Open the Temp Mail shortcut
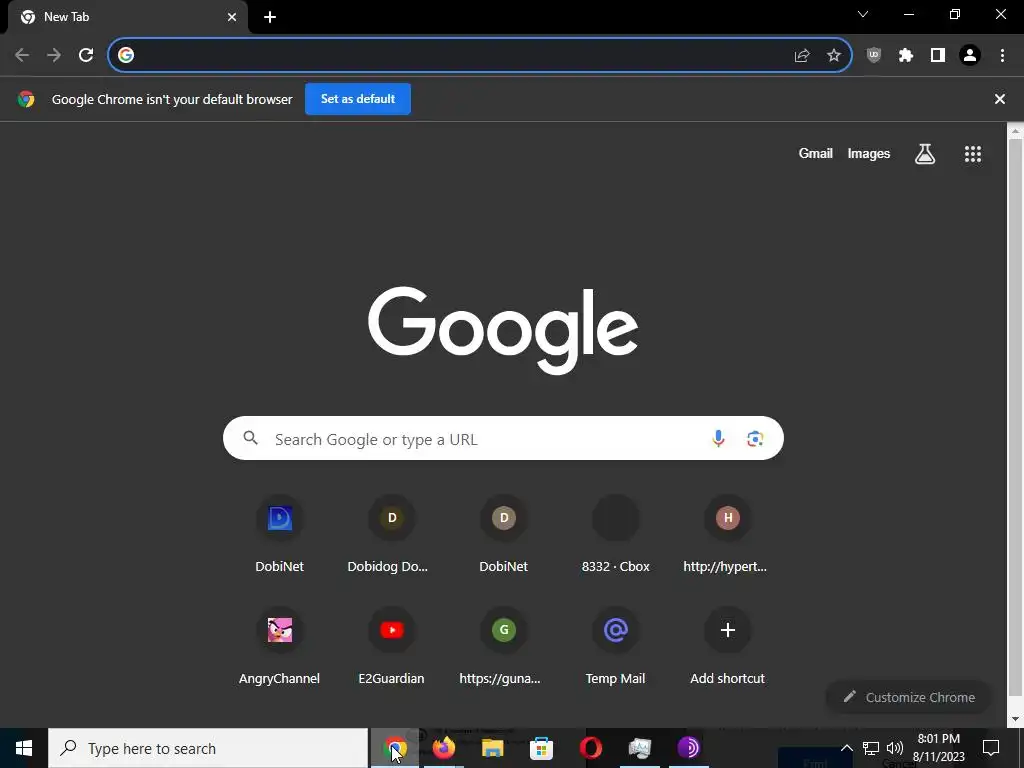The width and height of the screenshot is (1024, 768). [x=616, y=647]
